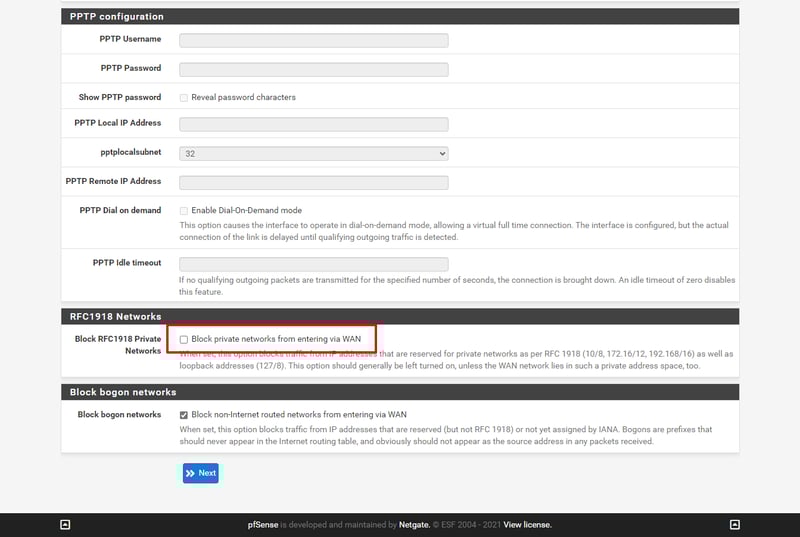This screenshot has width=800, height=537.
Task: Enable Dial-On-Demand mode checkbox
Action: click(x=184, y=211)
